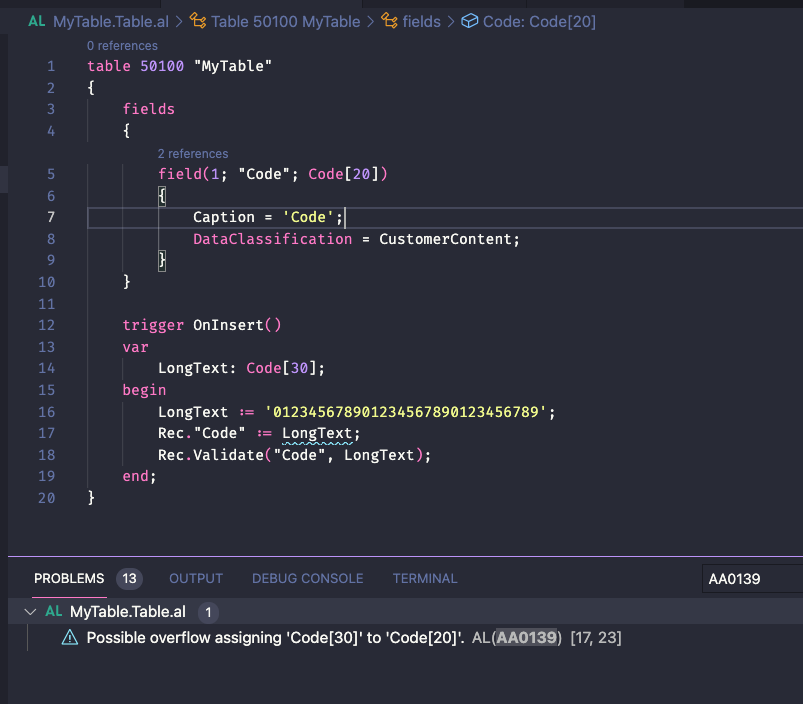Screen dimensions: 803x704
Task: Click the '0 references' CodeLens link
Action: pos(121,45)
